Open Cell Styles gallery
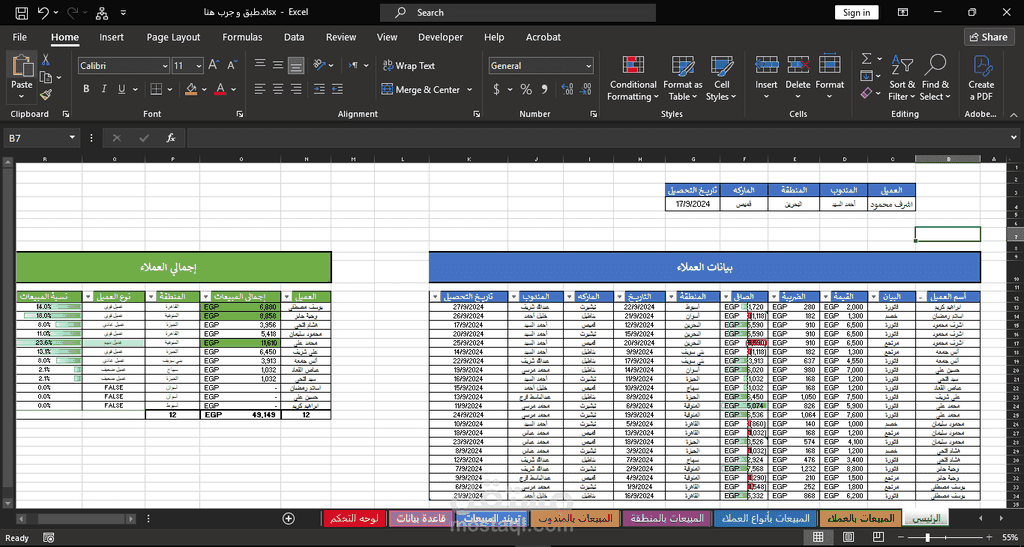The image size is (1024, 547). 721,78
